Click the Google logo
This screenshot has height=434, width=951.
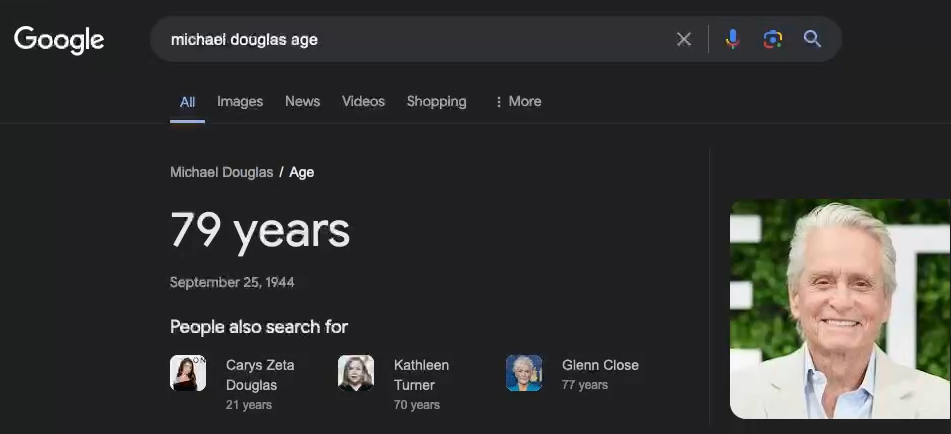(59, 39)
